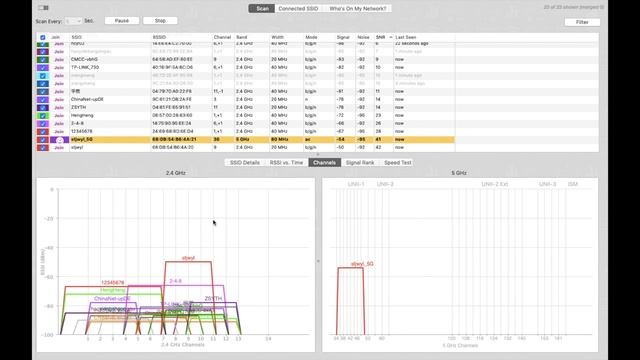Sort by Mode column header
The image size is (640, 360).
[x=311, y=37]
